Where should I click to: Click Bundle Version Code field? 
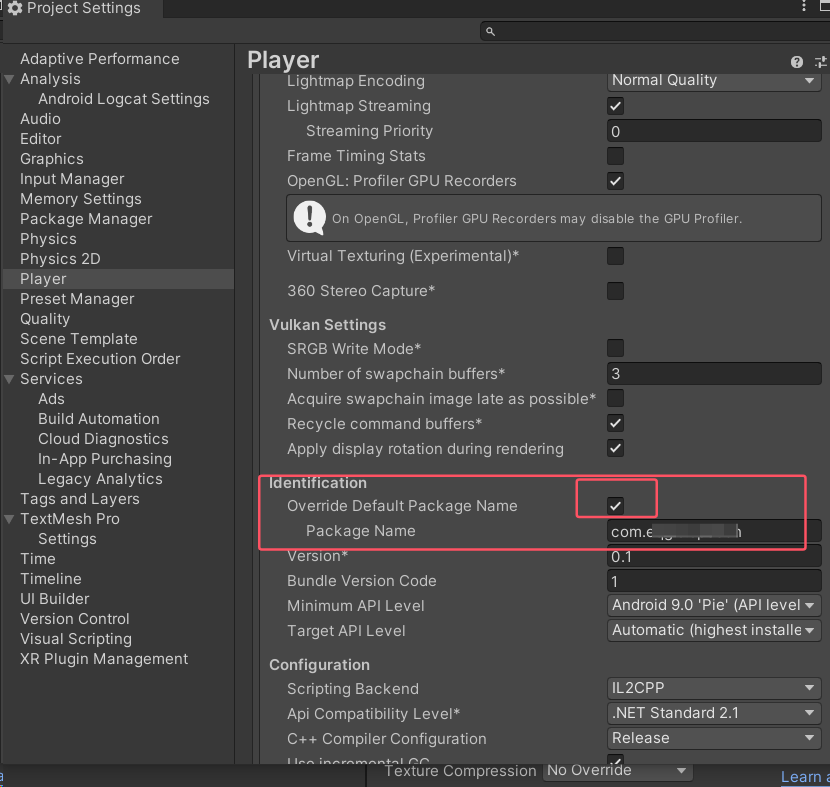click(714, 581)
